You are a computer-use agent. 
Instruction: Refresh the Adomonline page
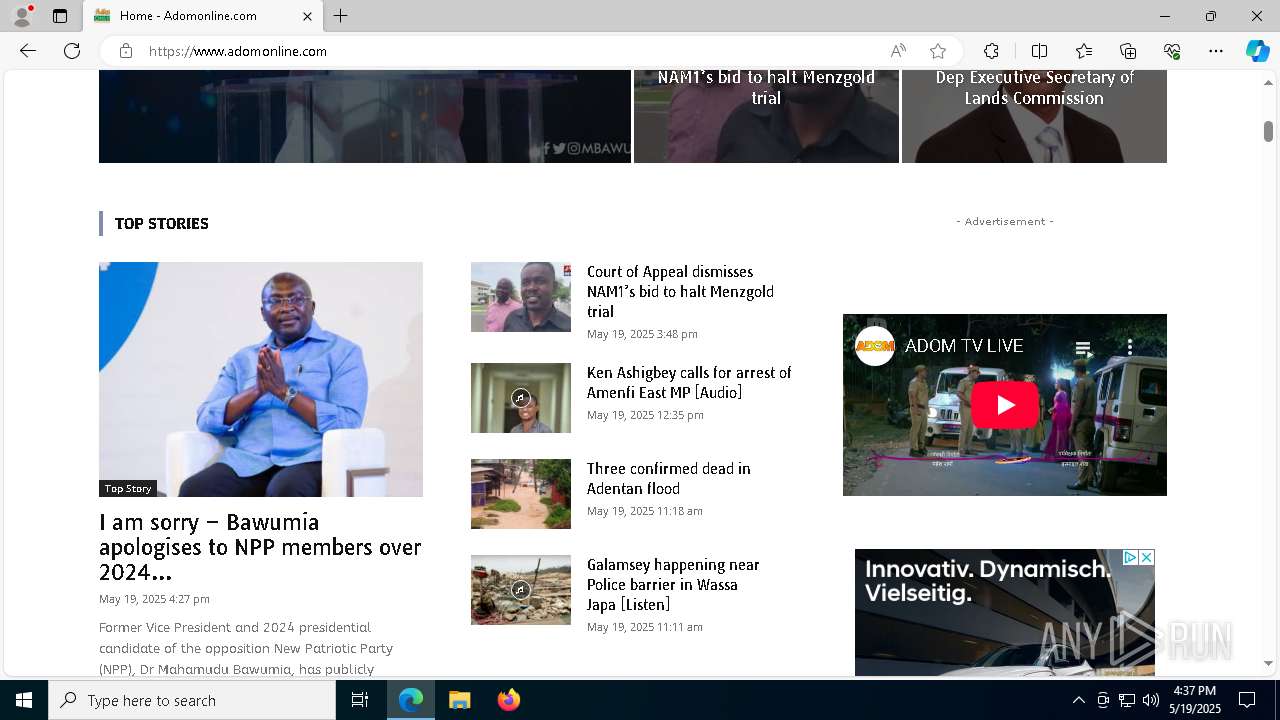(72, 51)
